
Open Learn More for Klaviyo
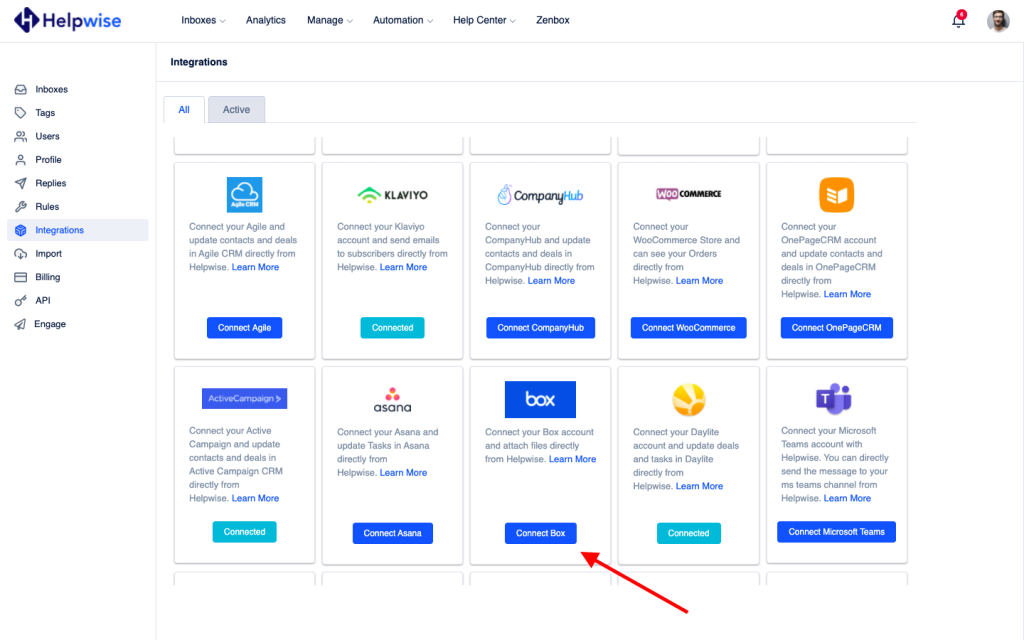pyautogui.click(x=404, y=267)
